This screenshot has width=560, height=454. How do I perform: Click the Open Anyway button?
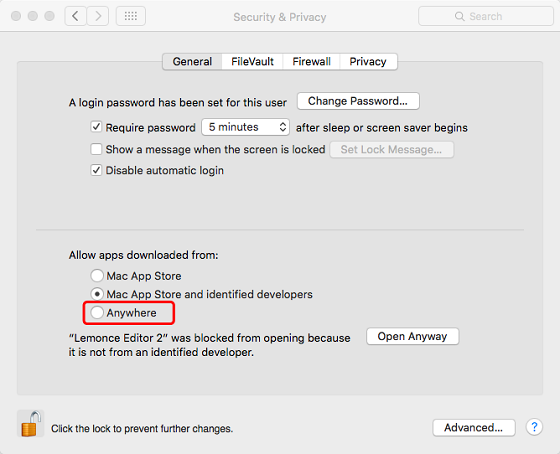click(x=412, y=336)
